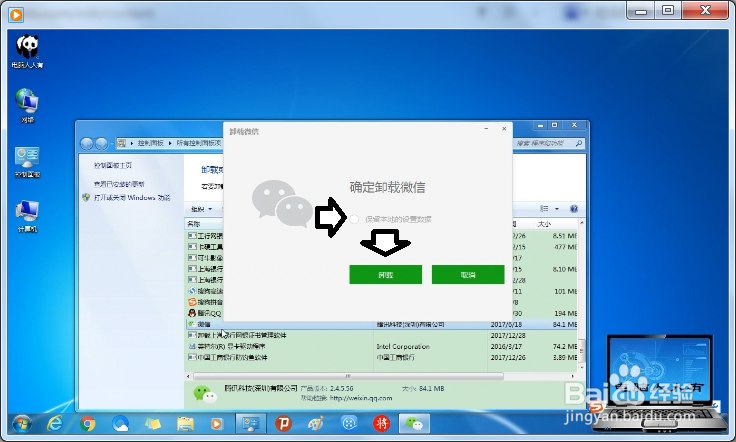The height and width of the screenshot is (442, 736).
Task: Open the red Chinese chess taskbar icon
Action: coord(381,424)
